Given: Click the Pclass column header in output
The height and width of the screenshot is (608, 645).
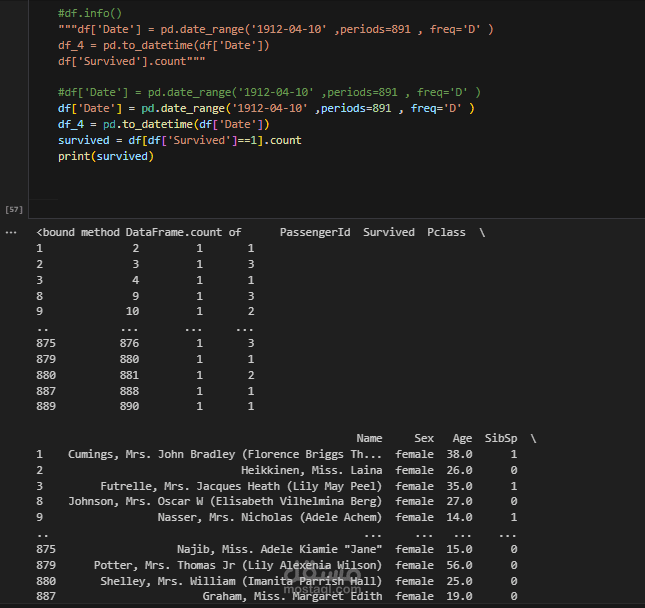Looking at the screenshot, I should pos(446,232).
